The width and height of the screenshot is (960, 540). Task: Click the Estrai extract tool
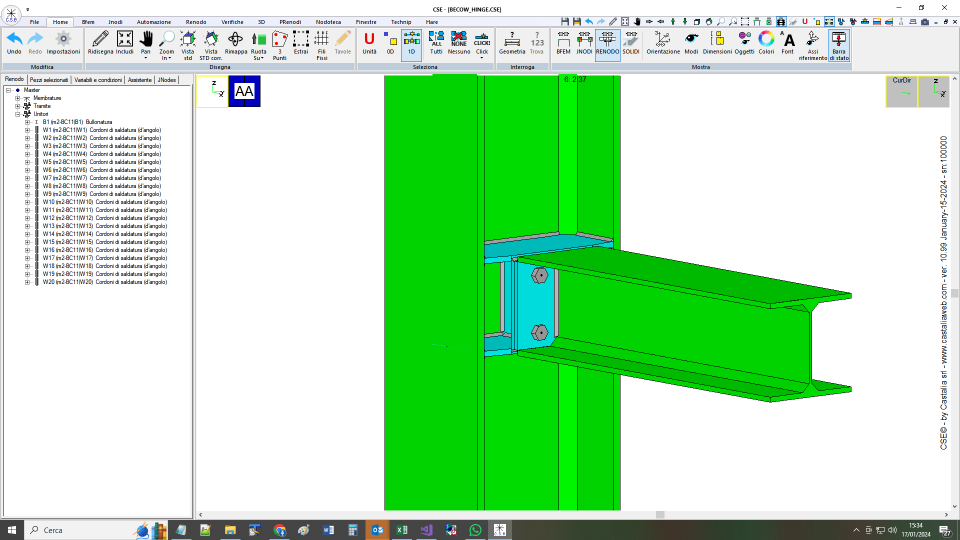301,43
